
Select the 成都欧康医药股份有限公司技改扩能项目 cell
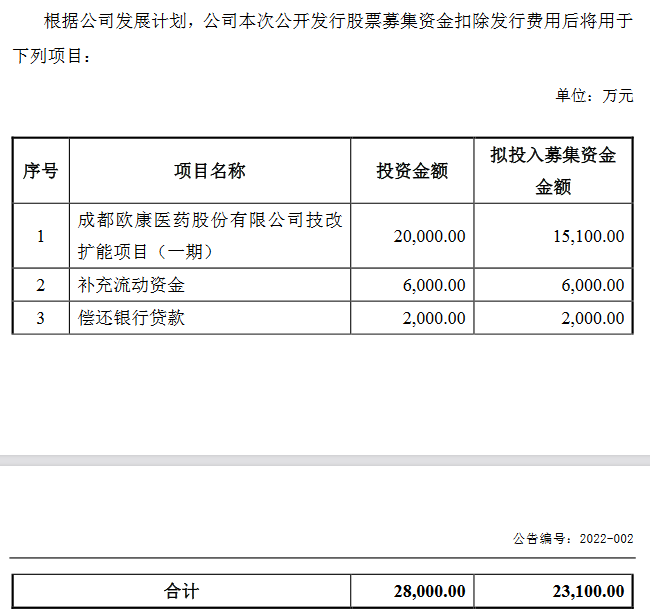210,236
